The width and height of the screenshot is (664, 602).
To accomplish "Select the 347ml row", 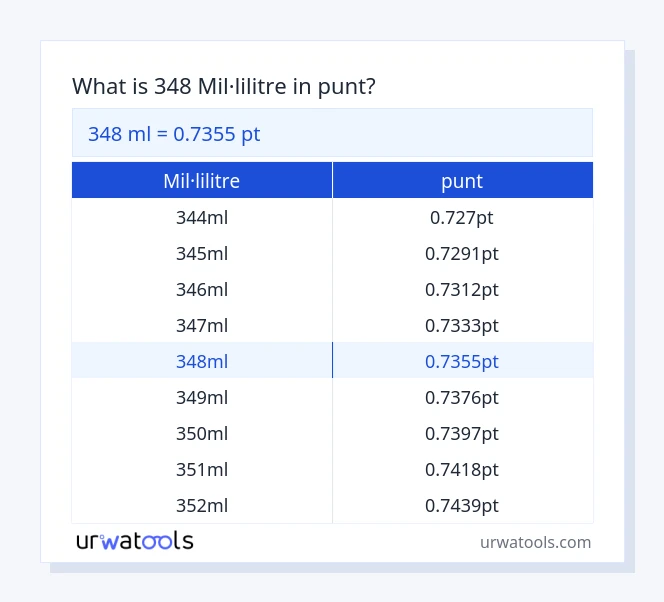I will tap(201, 325).
